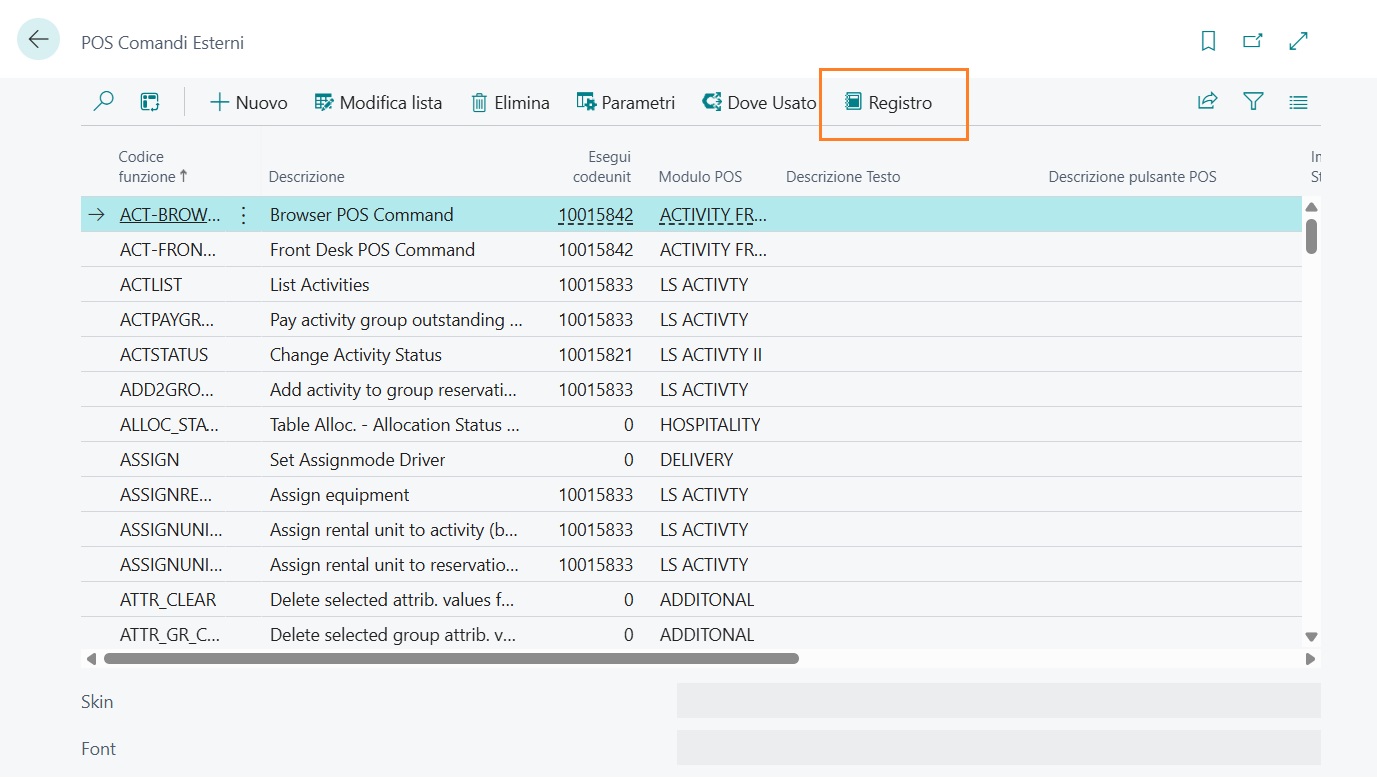The height and width of the screenshot is (780, 1377).
Task: Select the ATTR_CLEAR function code
Action: [x=168, y=600]
